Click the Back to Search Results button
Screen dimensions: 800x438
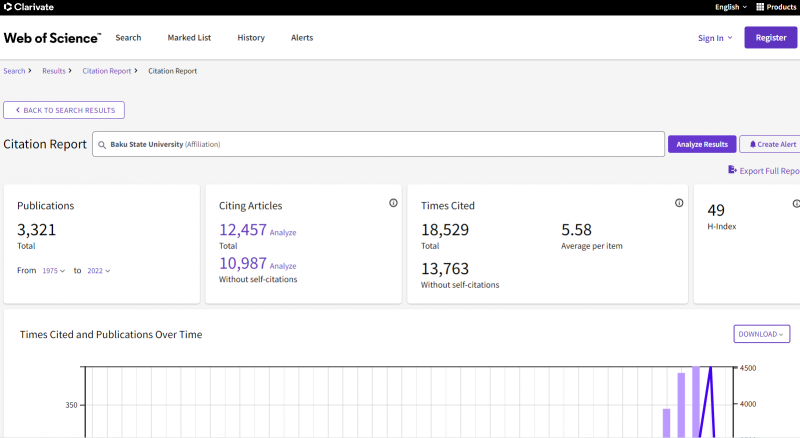pos(64,110)
